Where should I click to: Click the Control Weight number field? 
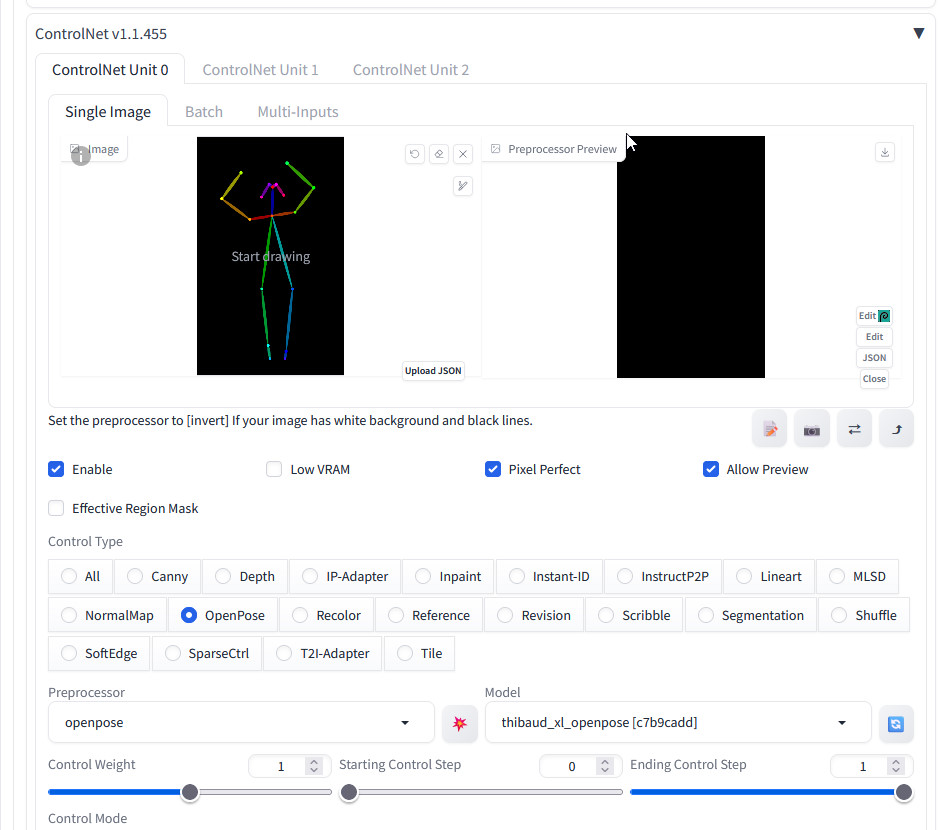point(290,766)
